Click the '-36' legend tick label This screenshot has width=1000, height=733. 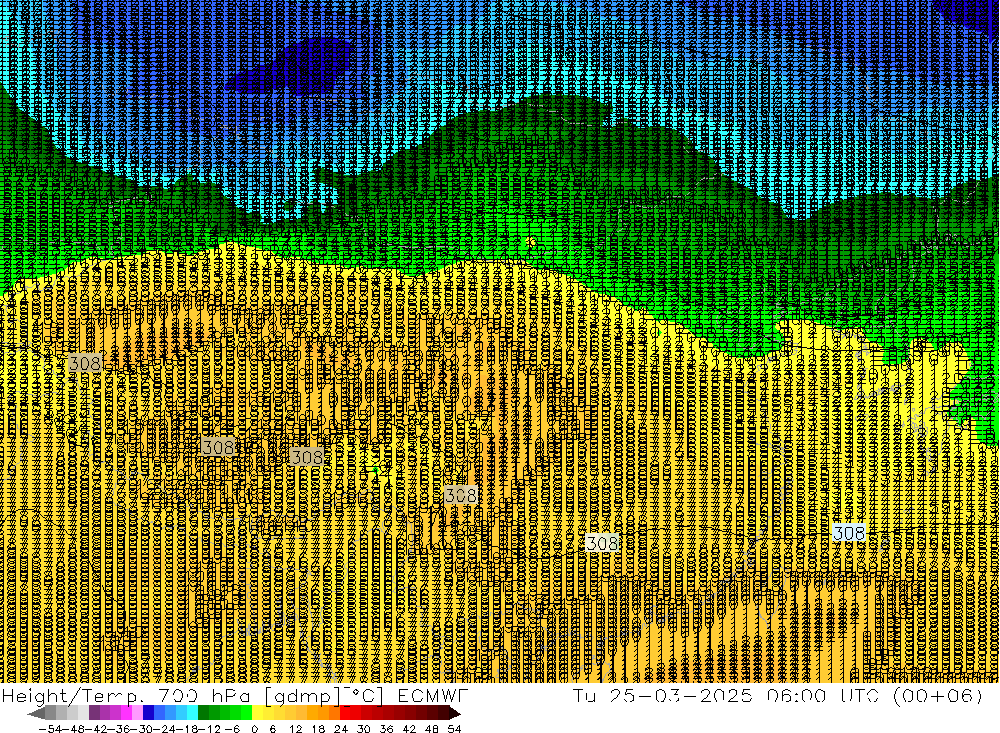coord(119,729)
